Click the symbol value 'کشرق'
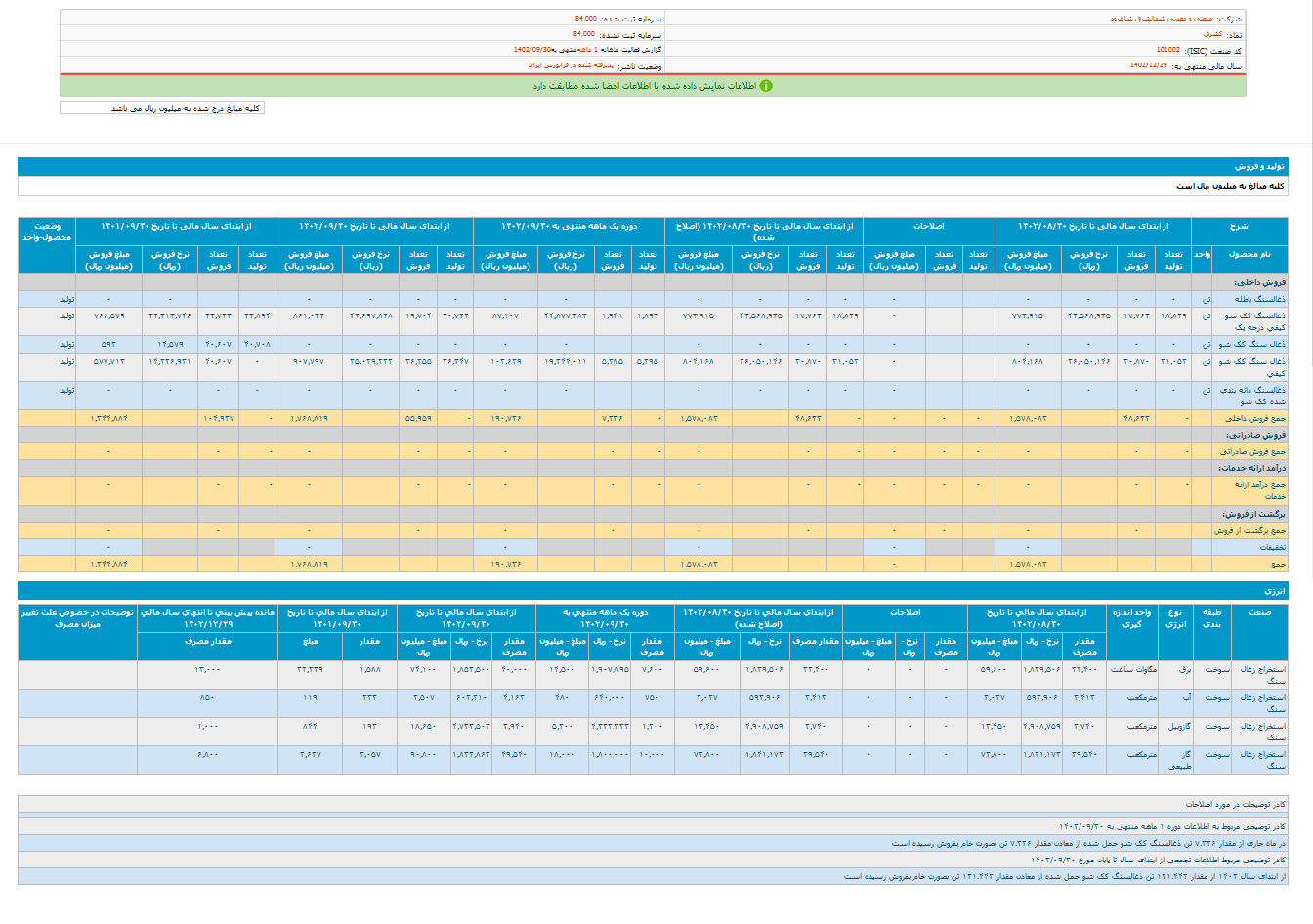This screenshot has height=924, width=1313. (x=1212, y=34)
